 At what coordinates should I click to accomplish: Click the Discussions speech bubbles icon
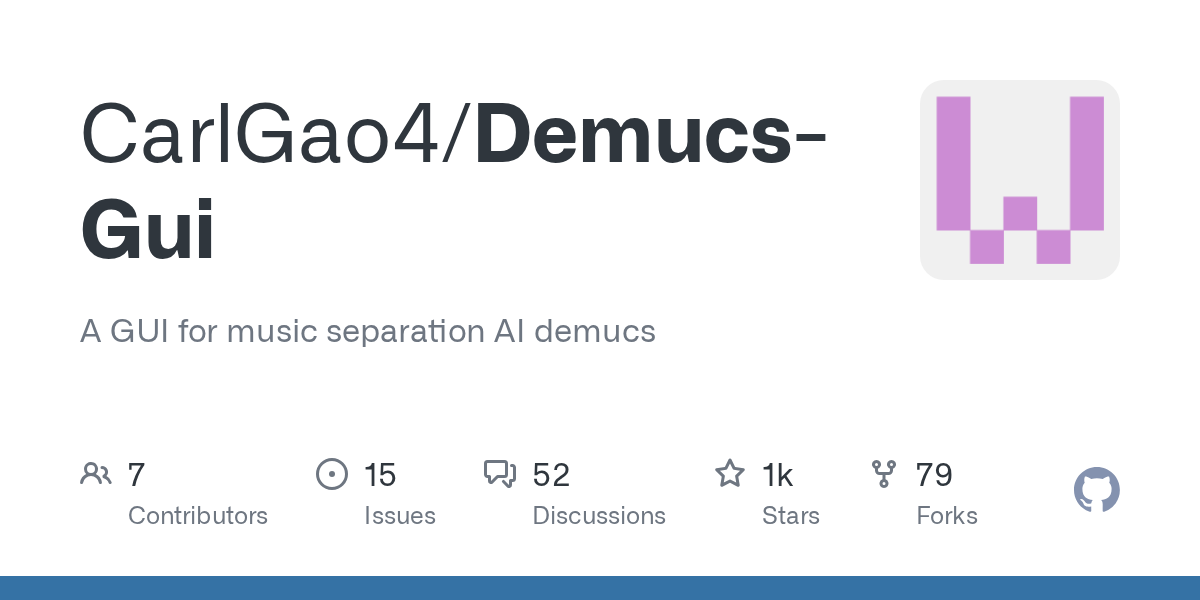(x=499, y=474)
